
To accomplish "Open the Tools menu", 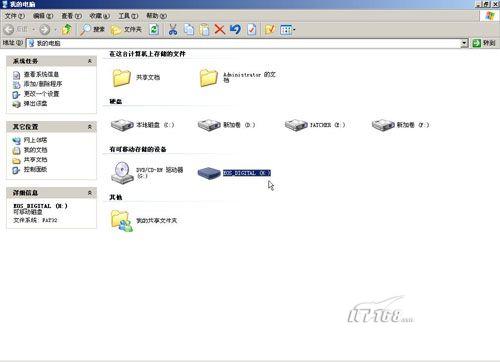I will [128, 16].
